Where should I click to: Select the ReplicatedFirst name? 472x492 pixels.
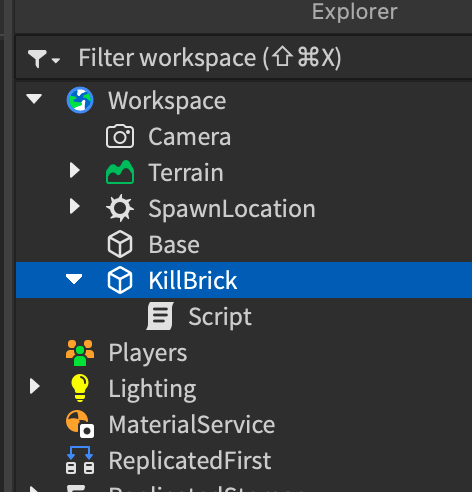(x=190, y=461)
